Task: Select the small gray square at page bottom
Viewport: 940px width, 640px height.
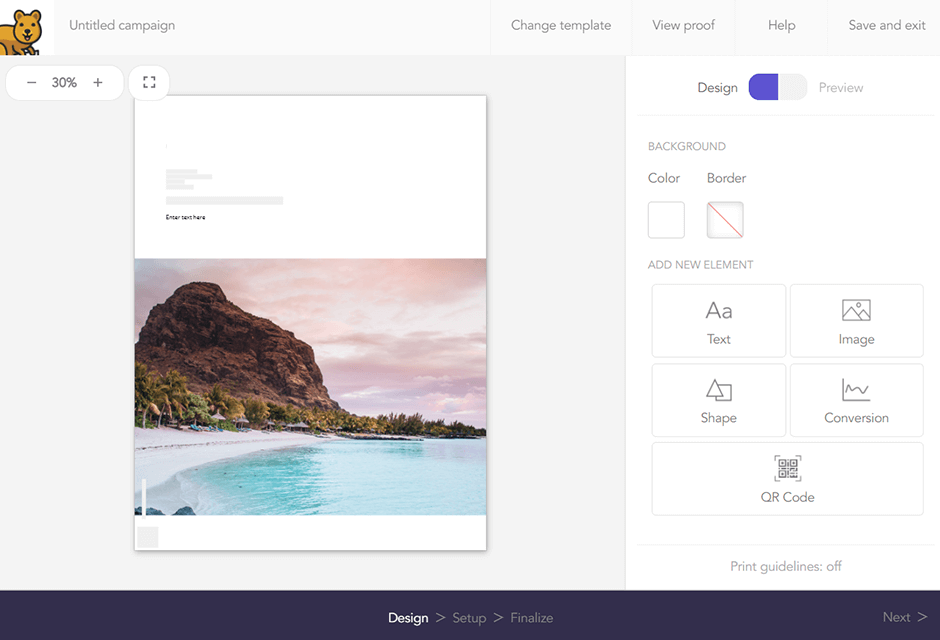Action: 147,538
